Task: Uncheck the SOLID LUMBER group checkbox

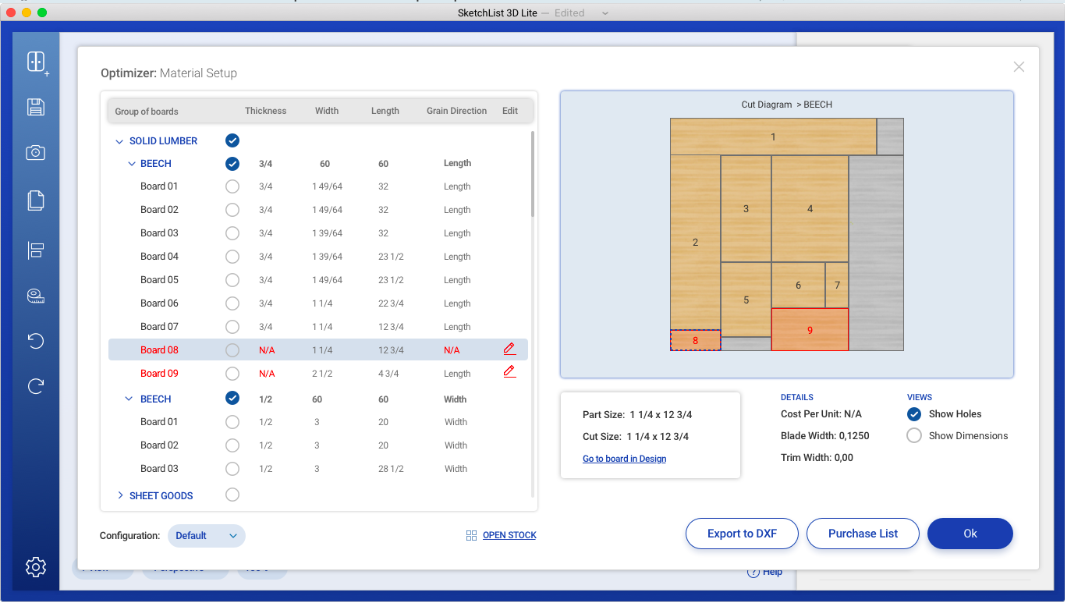Action: pos(232,141)
